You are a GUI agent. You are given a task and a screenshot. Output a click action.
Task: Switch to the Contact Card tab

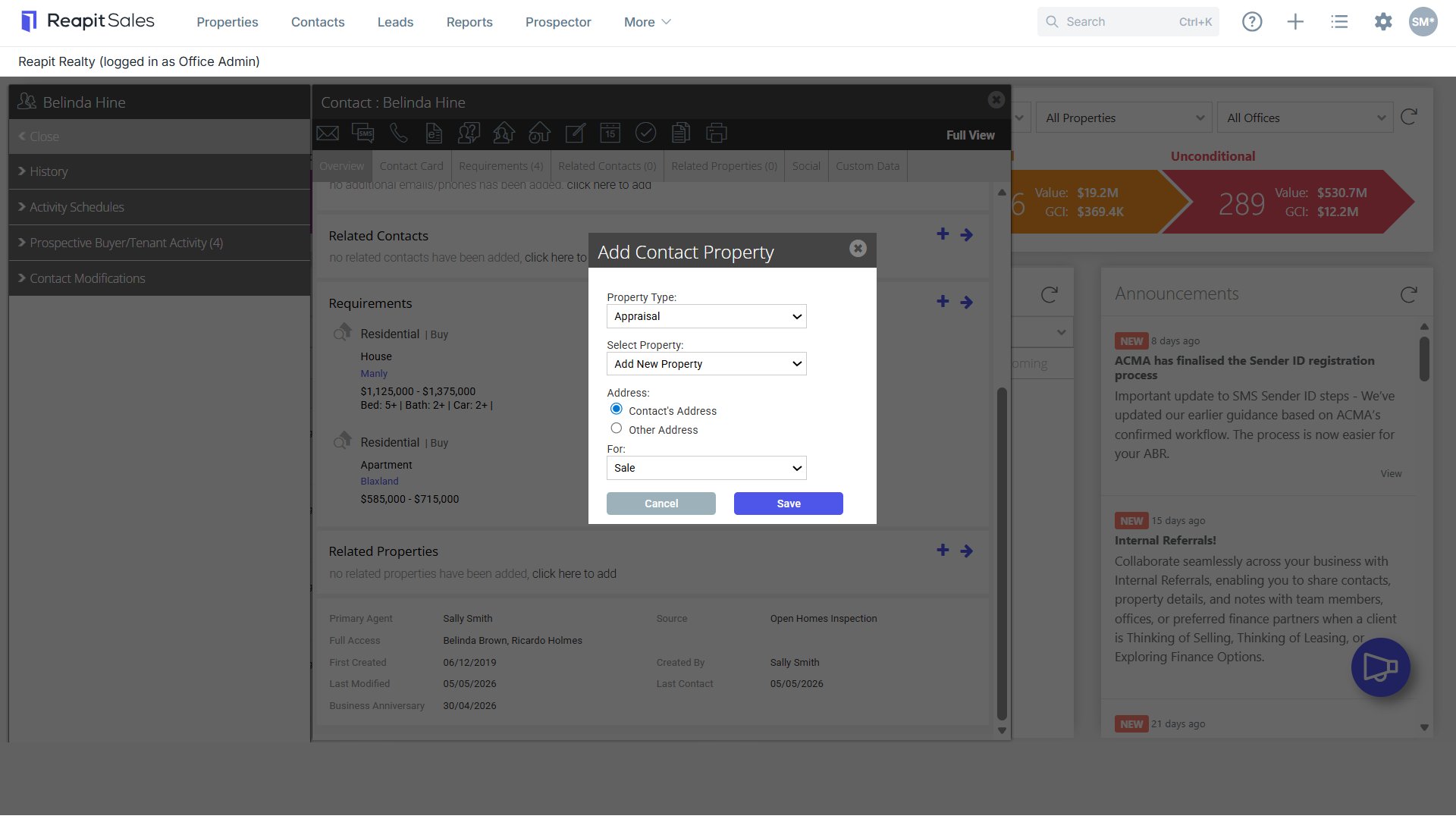(411, 166)
